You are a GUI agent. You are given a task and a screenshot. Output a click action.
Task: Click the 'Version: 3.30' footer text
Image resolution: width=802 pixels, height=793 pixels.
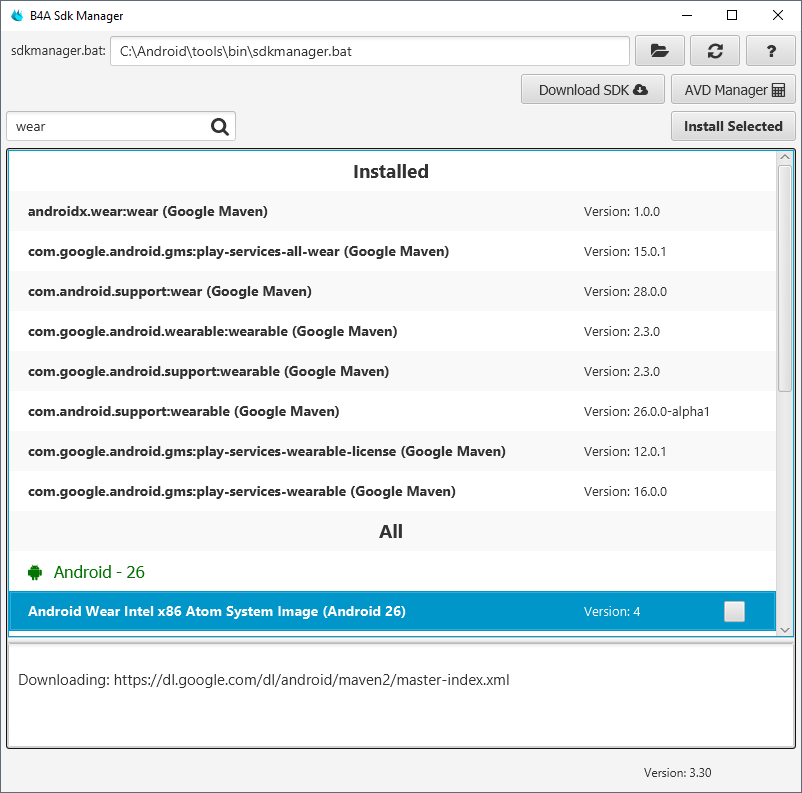677,773
